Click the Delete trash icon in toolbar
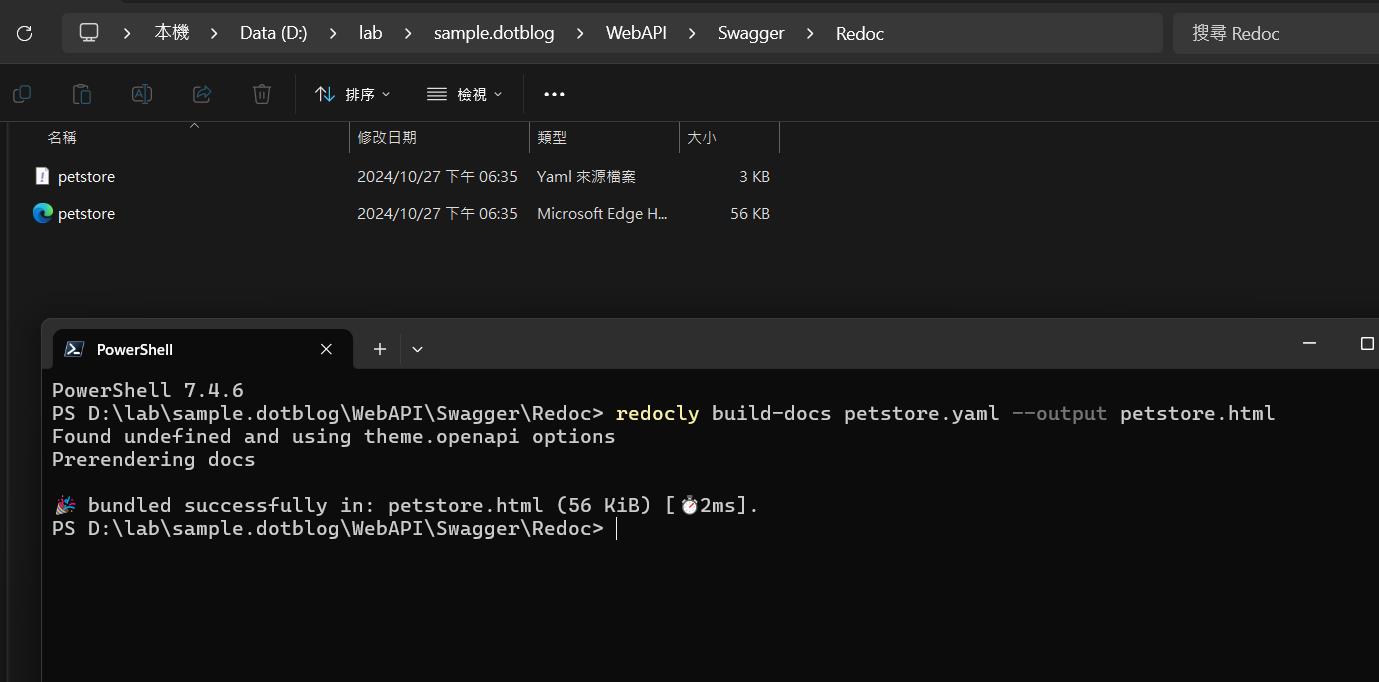The height and width of the screenshot is (682, 1379). (x=262, y=94)
